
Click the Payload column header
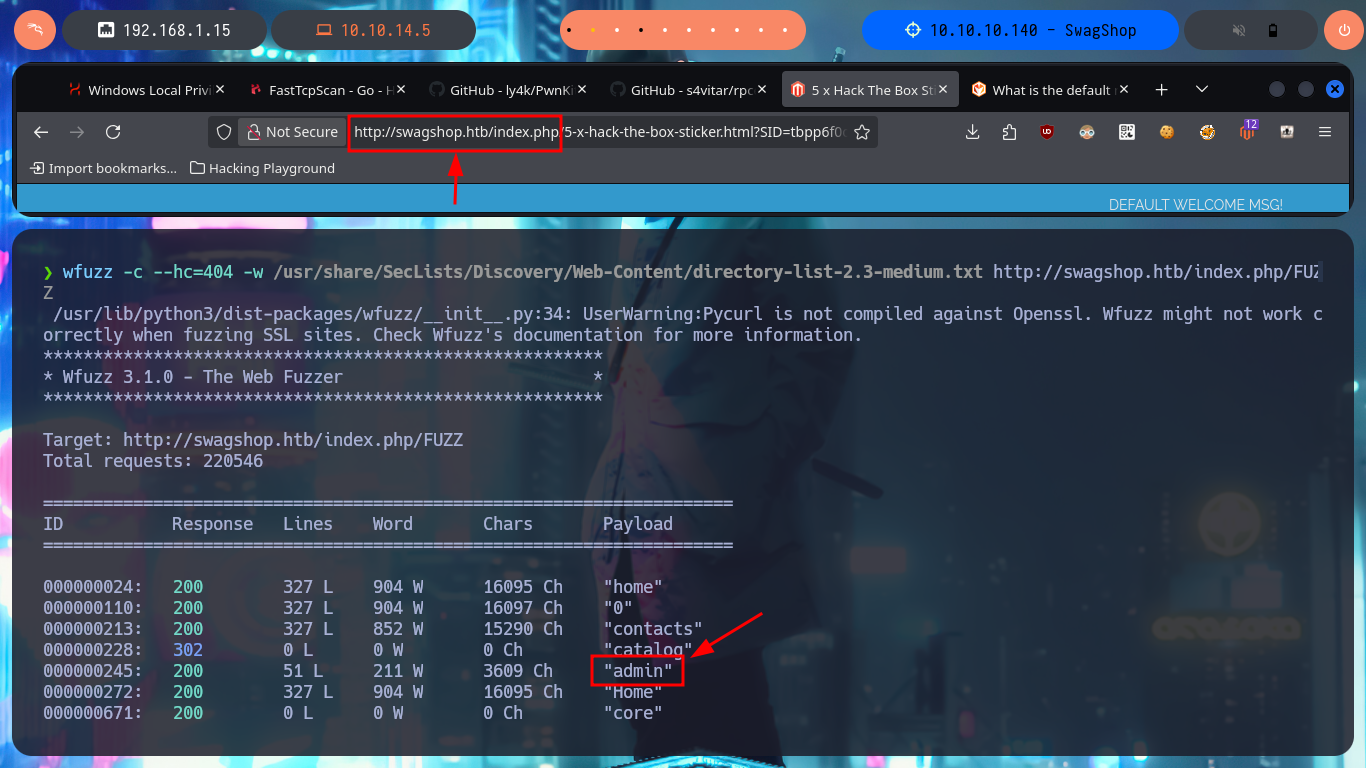pos(638,524)
